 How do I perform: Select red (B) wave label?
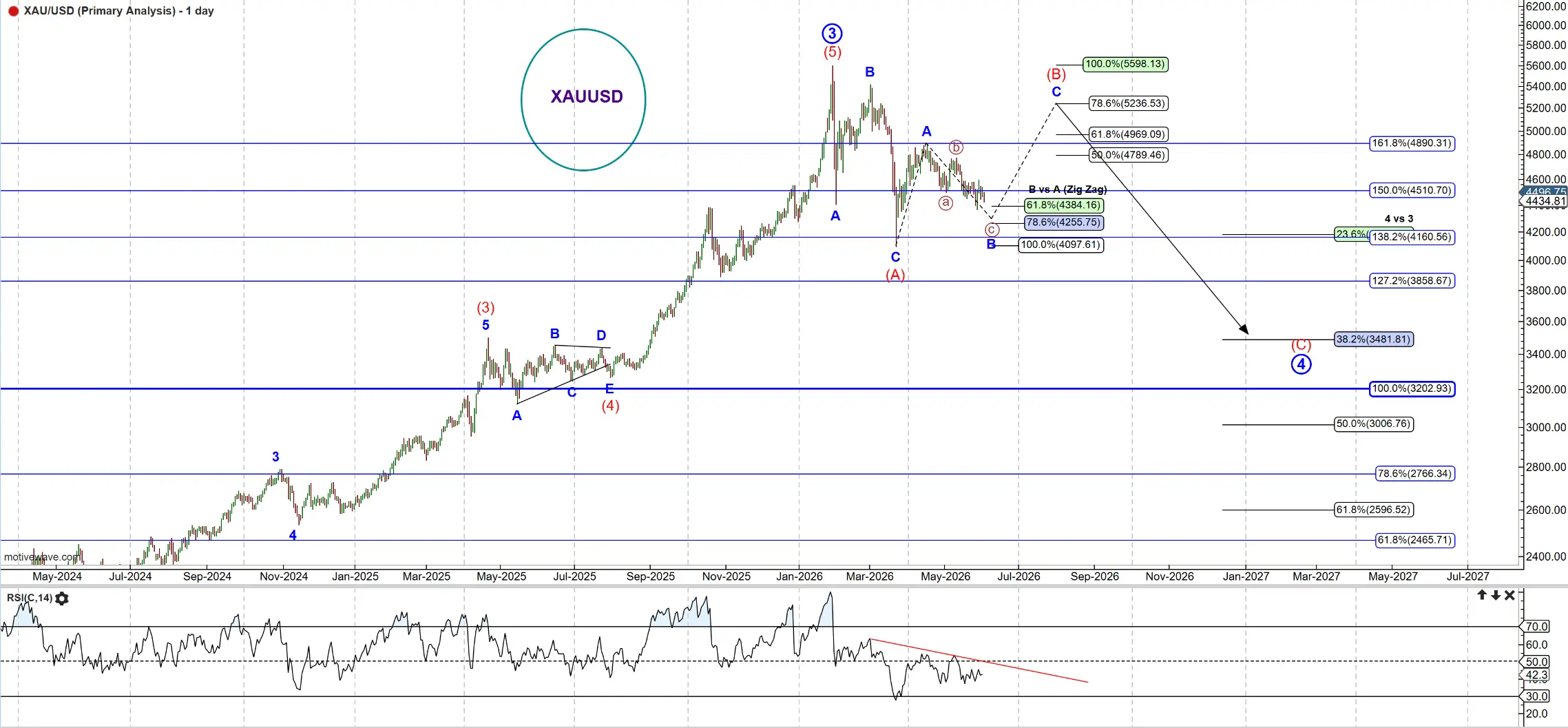[x=1056, y=74]
